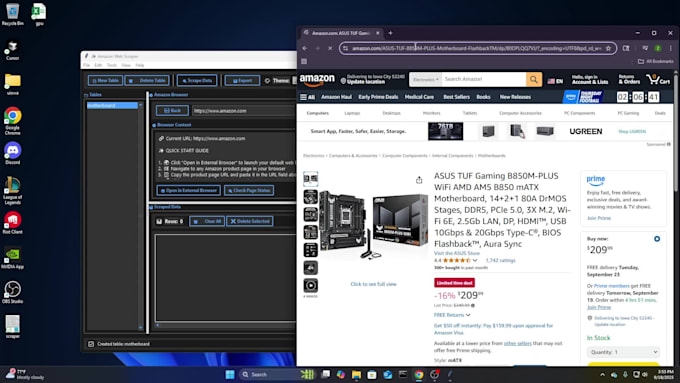This screenshot has width=680, height=383.
Task: Open the Quantity: 1 dropdown
Action: point(623,352)
